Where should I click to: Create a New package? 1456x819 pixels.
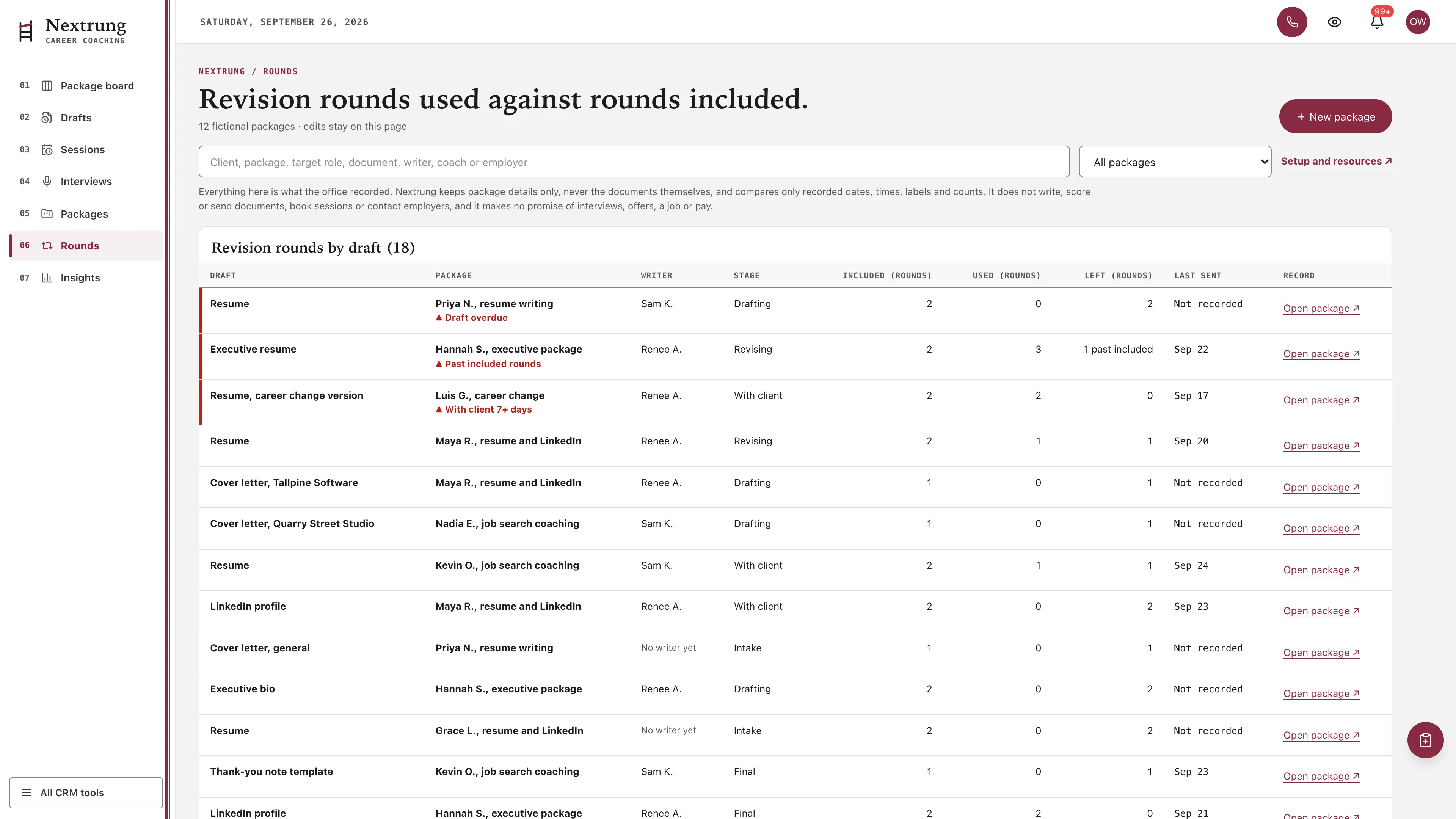click(x=1335, y=116)
